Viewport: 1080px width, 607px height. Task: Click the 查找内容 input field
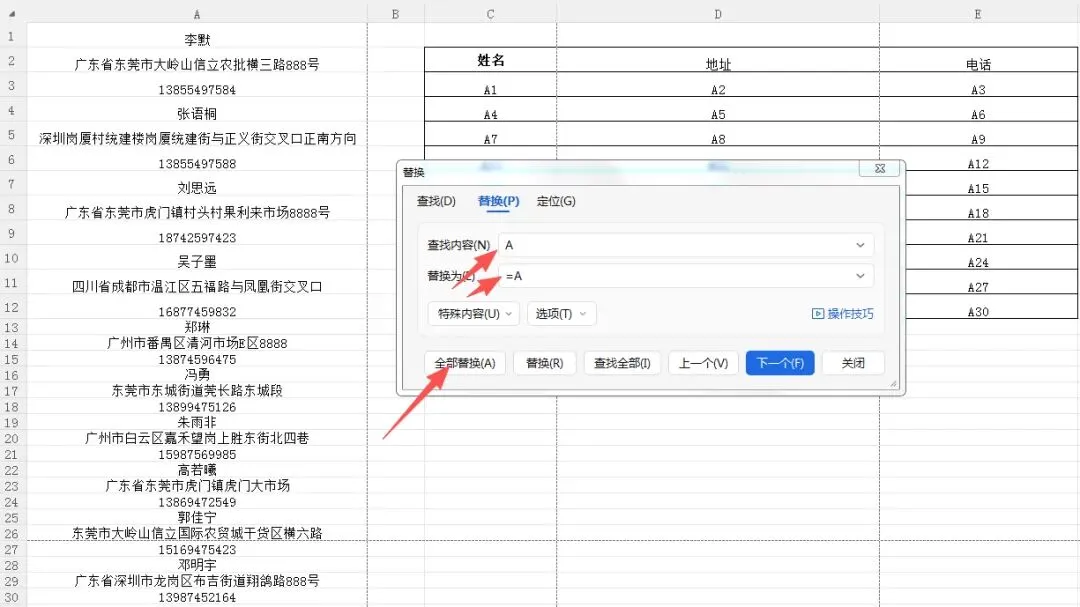[686, 245]
